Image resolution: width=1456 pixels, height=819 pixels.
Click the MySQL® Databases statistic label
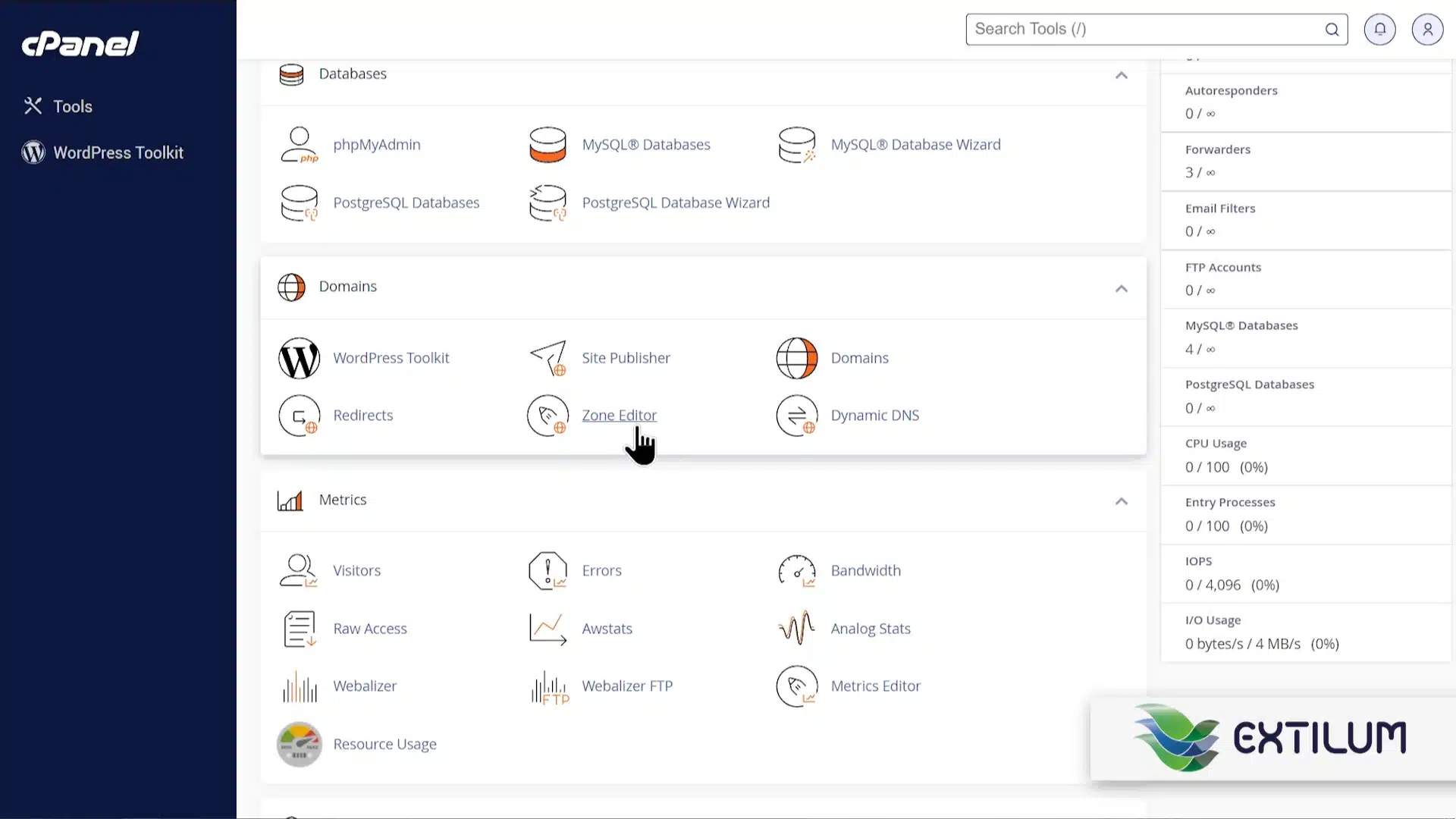[1241, 326]
